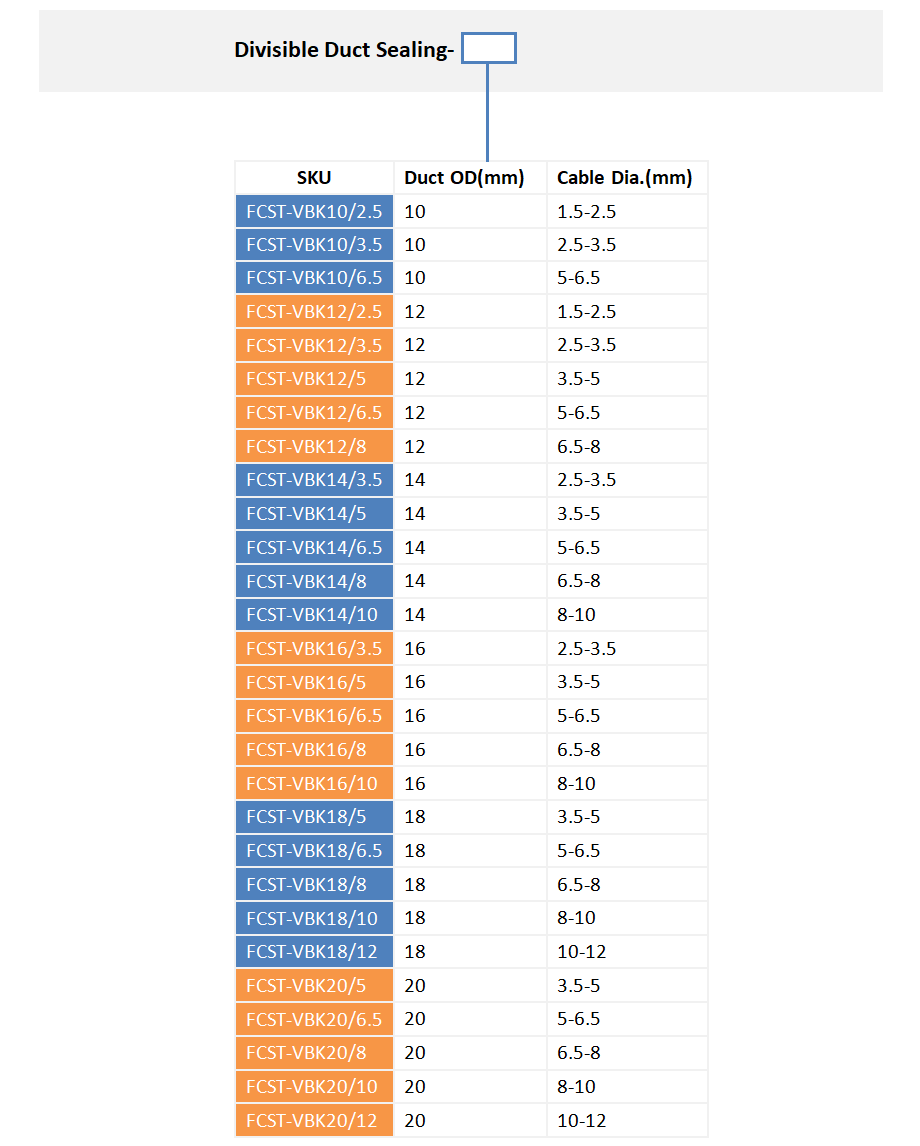The height and width of the screenshot is (1146, 920).
Task: Click the FCST-VBK20/12 SKU cell
Action: tap(314, 1120)
